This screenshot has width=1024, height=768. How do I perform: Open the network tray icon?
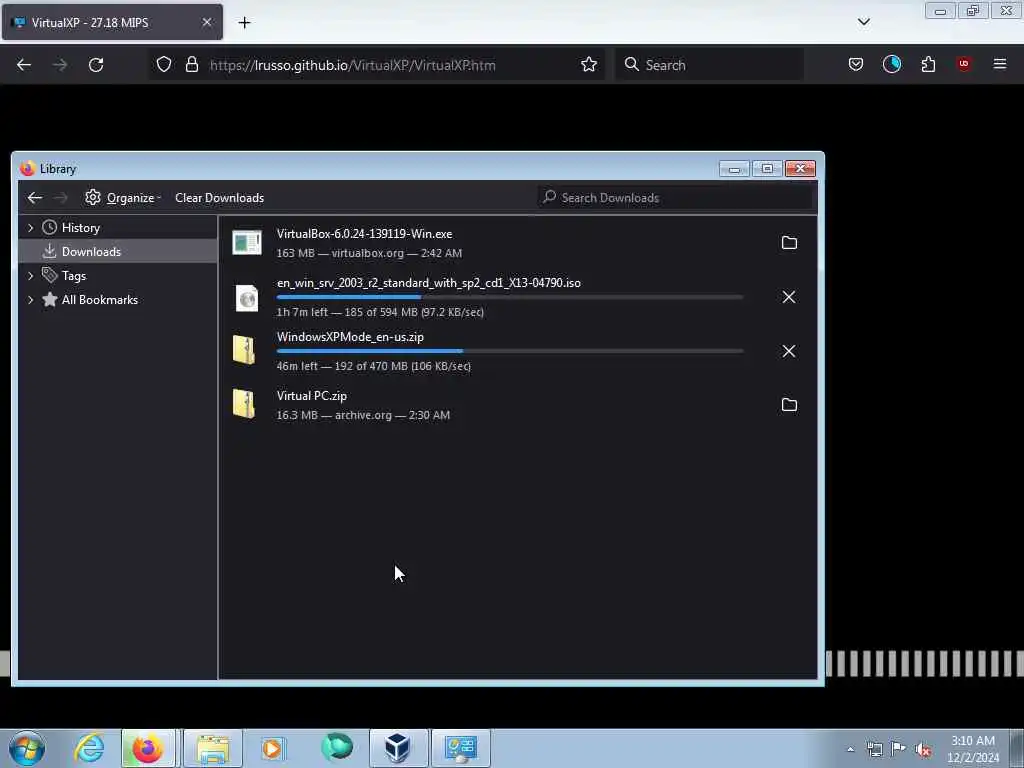click(875, 750)
